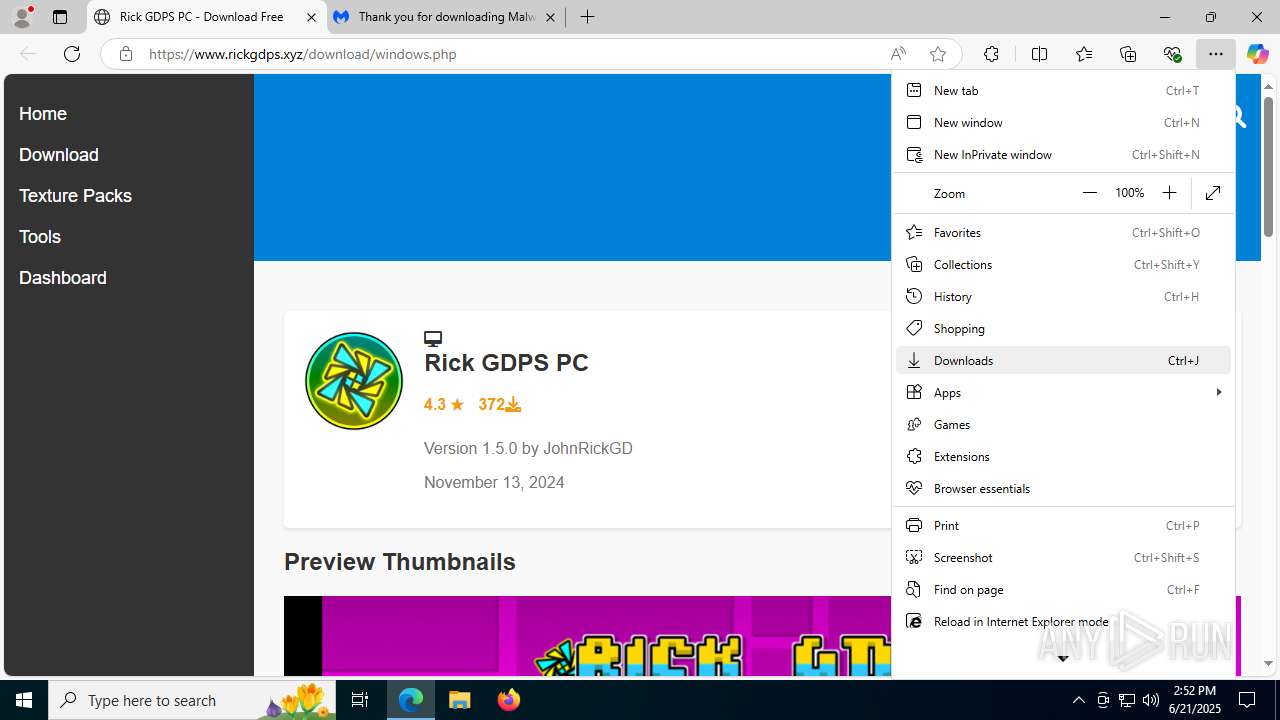Open a new tab with plus button
The image size is (1280, 720).
click(588, 17)
